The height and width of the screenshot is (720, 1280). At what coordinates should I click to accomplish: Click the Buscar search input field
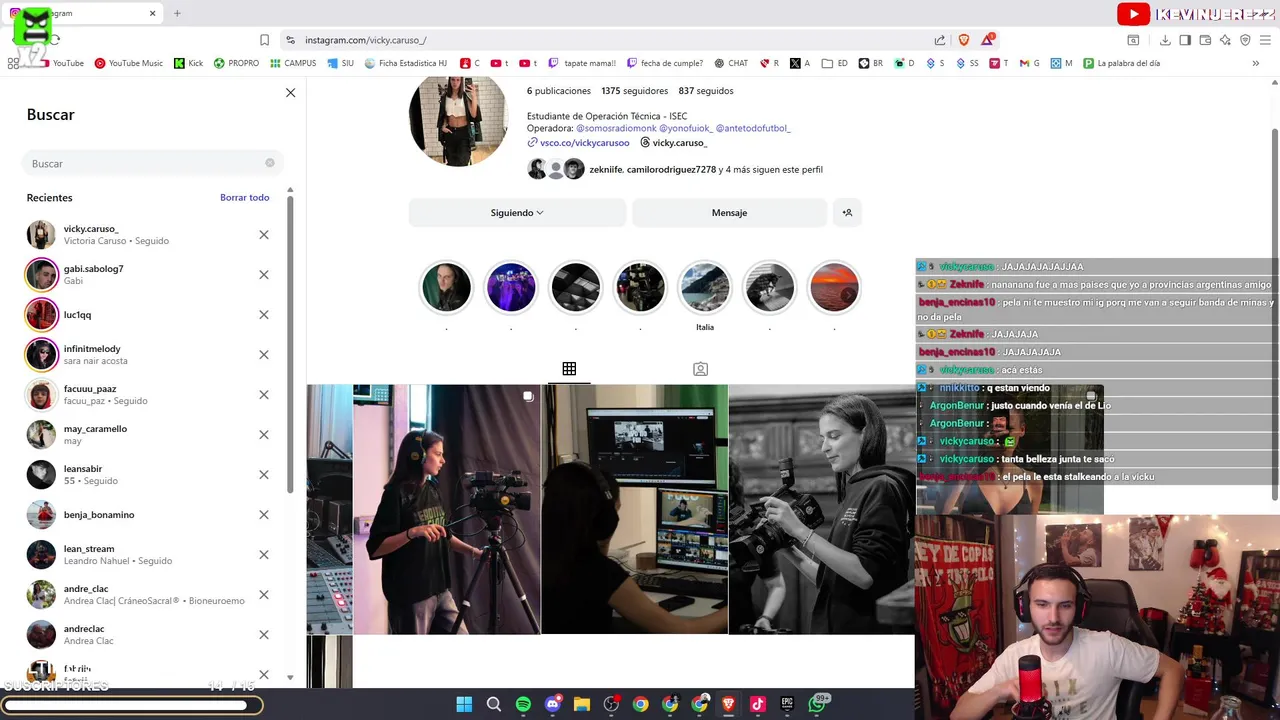point(152,163)
